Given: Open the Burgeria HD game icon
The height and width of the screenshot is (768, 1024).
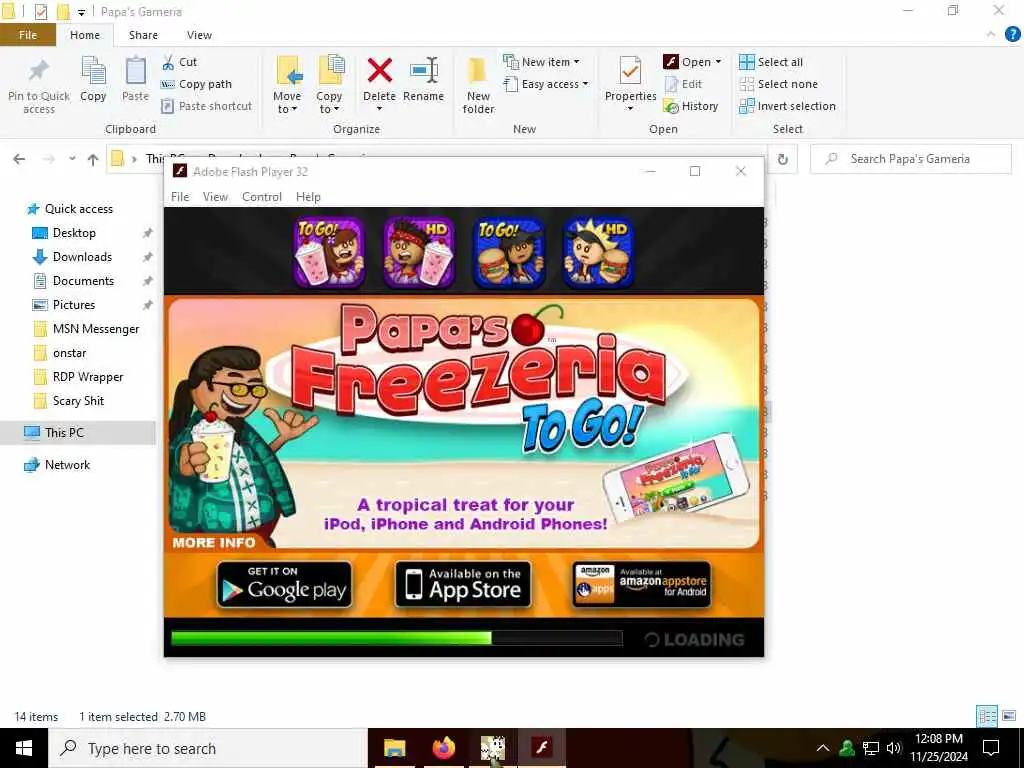Looking at the screenshot, I should (598, 252).
